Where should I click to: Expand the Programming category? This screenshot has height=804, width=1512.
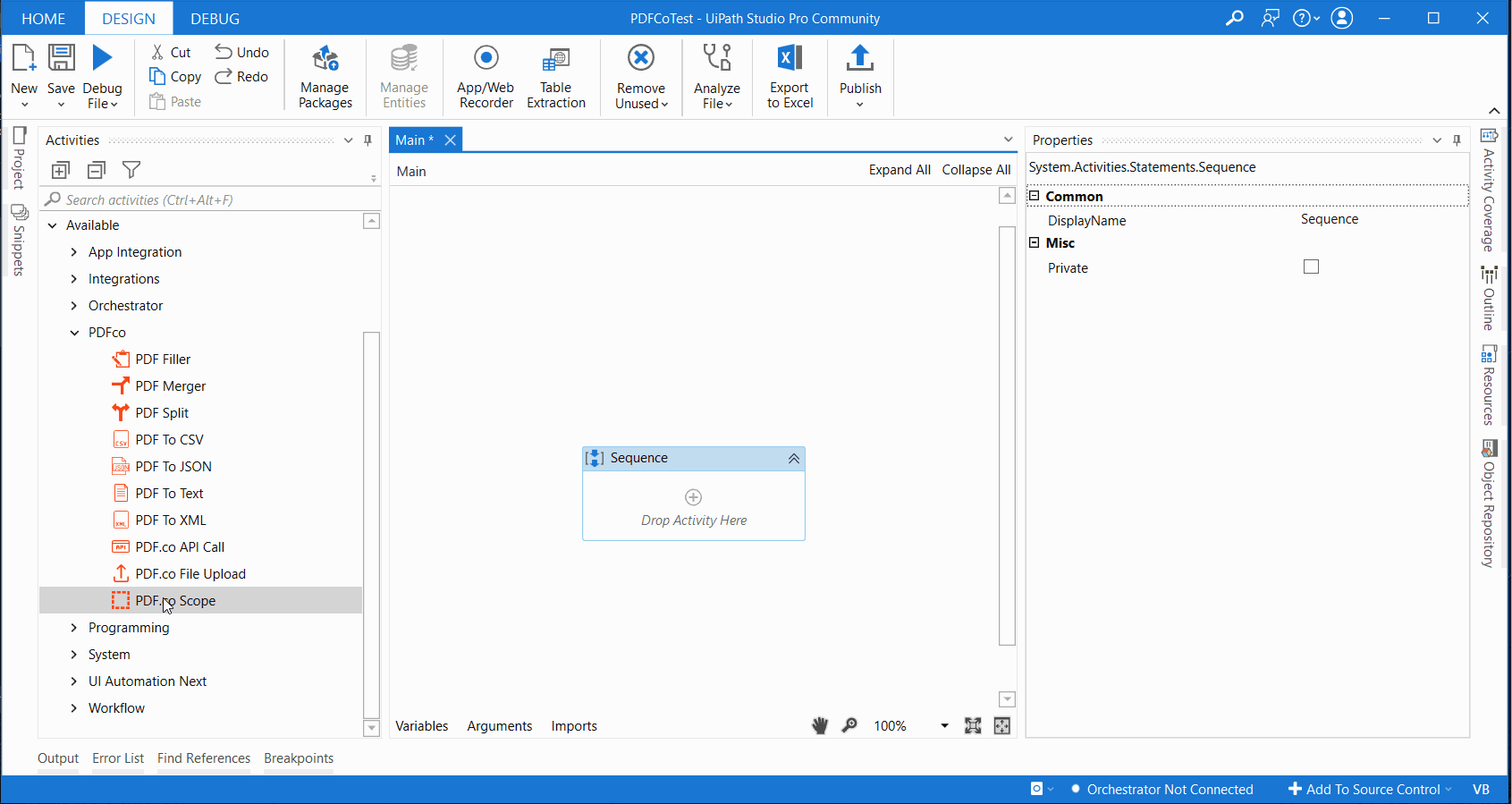tap(74, 628)
